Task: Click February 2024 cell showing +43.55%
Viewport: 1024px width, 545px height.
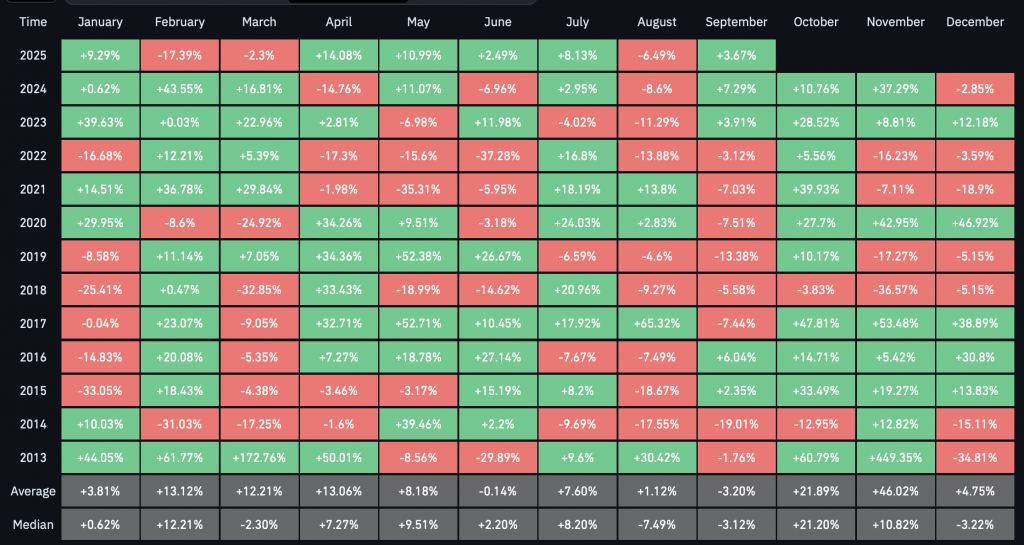Action: tap(180, 89)
